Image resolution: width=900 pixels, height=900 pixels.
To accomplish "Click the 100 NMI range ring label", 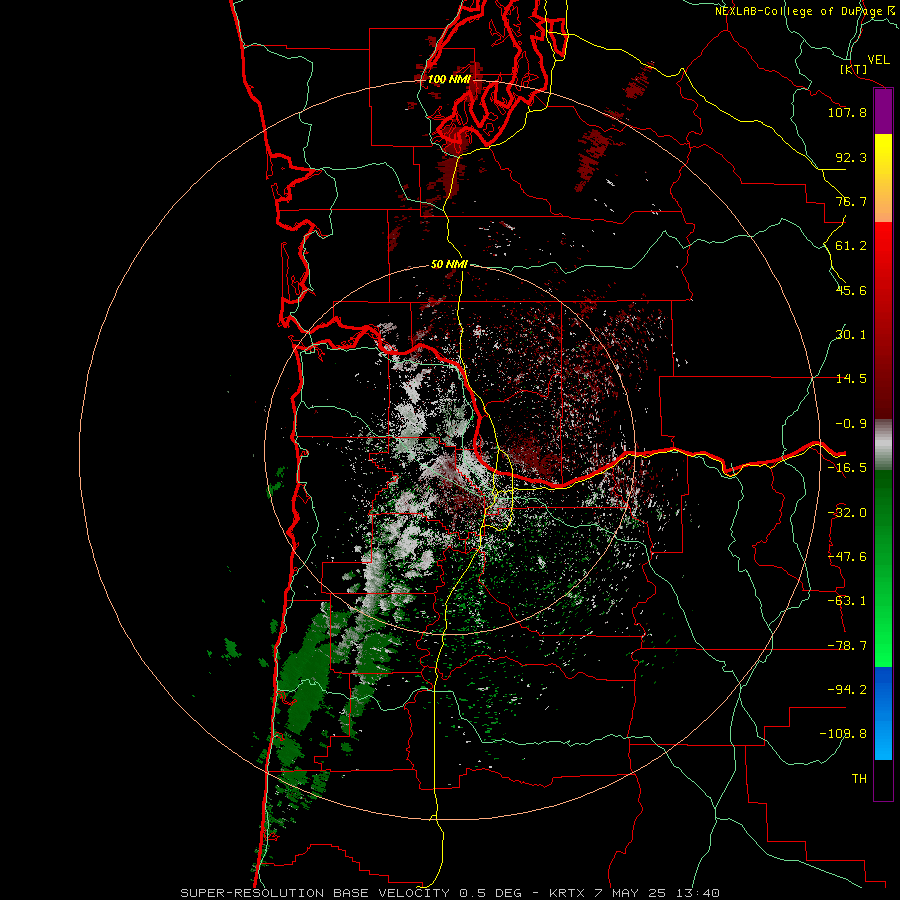I will [x=449, y=79].
